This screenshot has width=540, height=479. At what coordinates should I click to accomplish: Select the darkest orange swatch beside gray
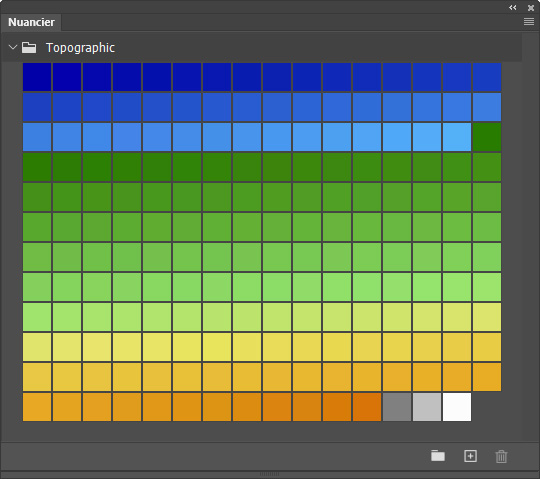(x=367, y=407)
